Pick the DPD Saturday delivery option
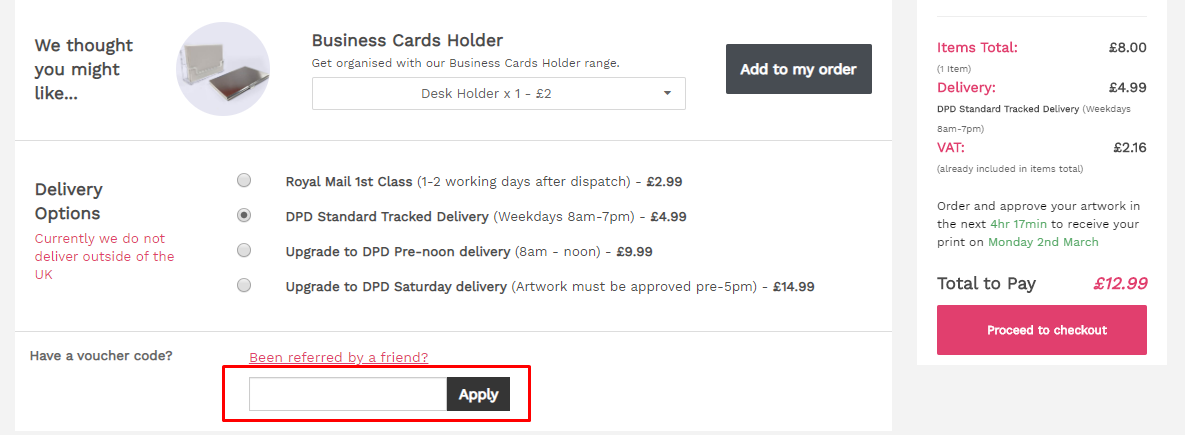This screenshot has height=435, width=1185. (244, 286)
